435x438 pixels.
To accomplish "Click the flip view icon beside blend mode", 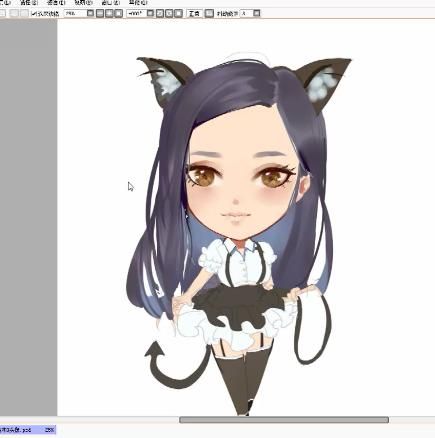I will coord(209,13).
